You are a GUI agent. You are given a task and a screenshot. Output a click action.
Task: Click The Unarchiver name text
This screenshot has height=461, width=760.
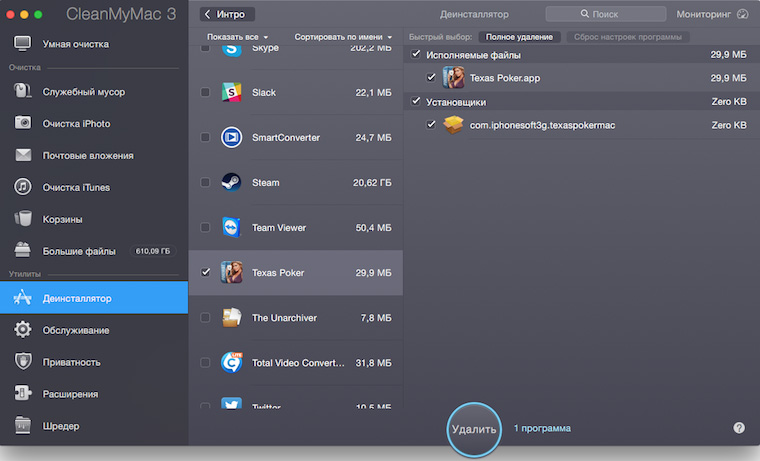pos(284,318)
